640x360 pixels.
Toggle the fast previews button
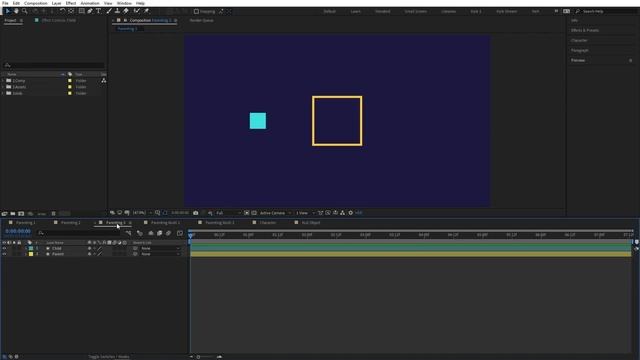[x=328, y=213]
